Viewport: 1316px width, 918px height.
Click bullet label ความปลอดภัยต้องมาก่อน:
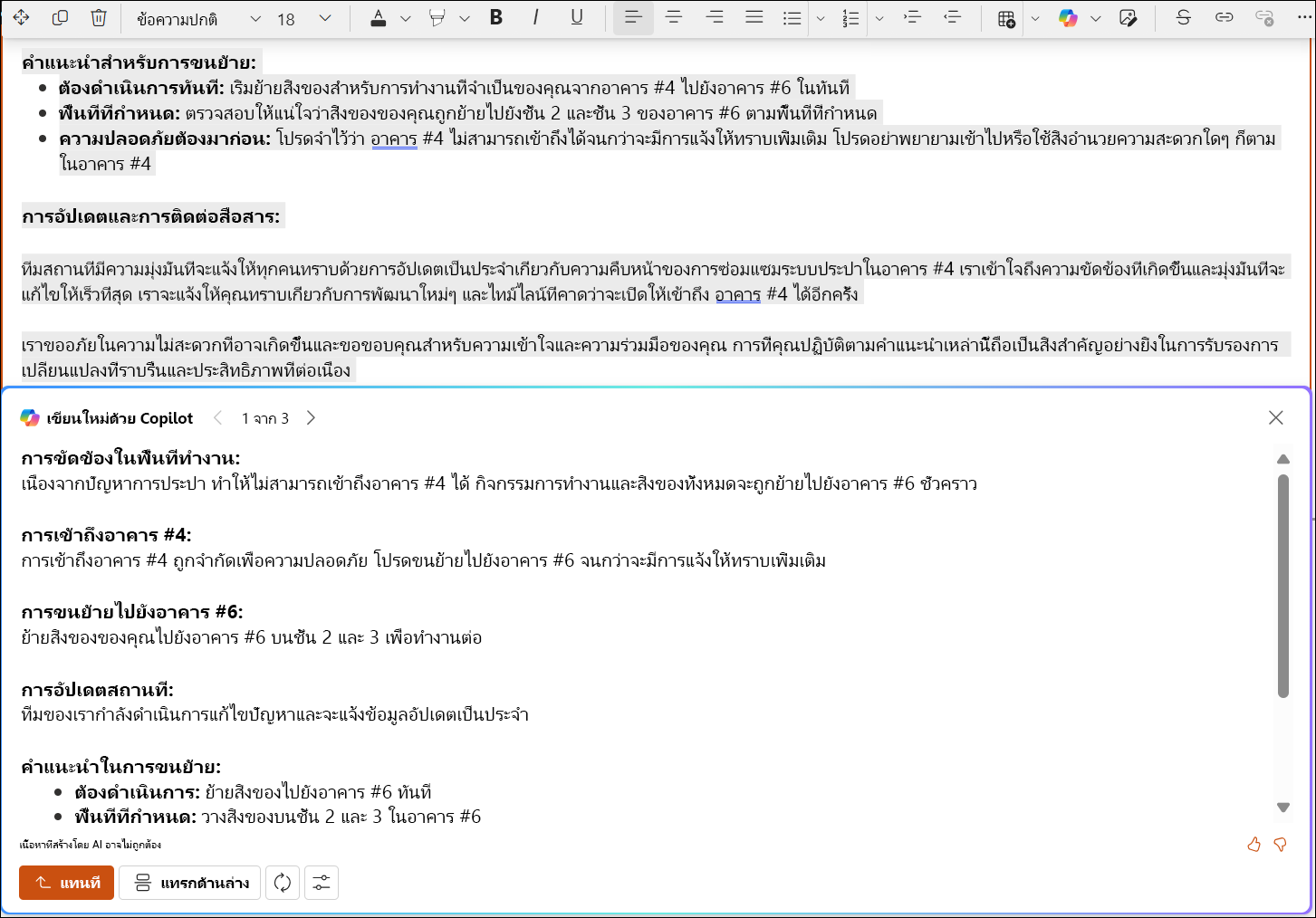pyautogui.click(x=165, y=139)
